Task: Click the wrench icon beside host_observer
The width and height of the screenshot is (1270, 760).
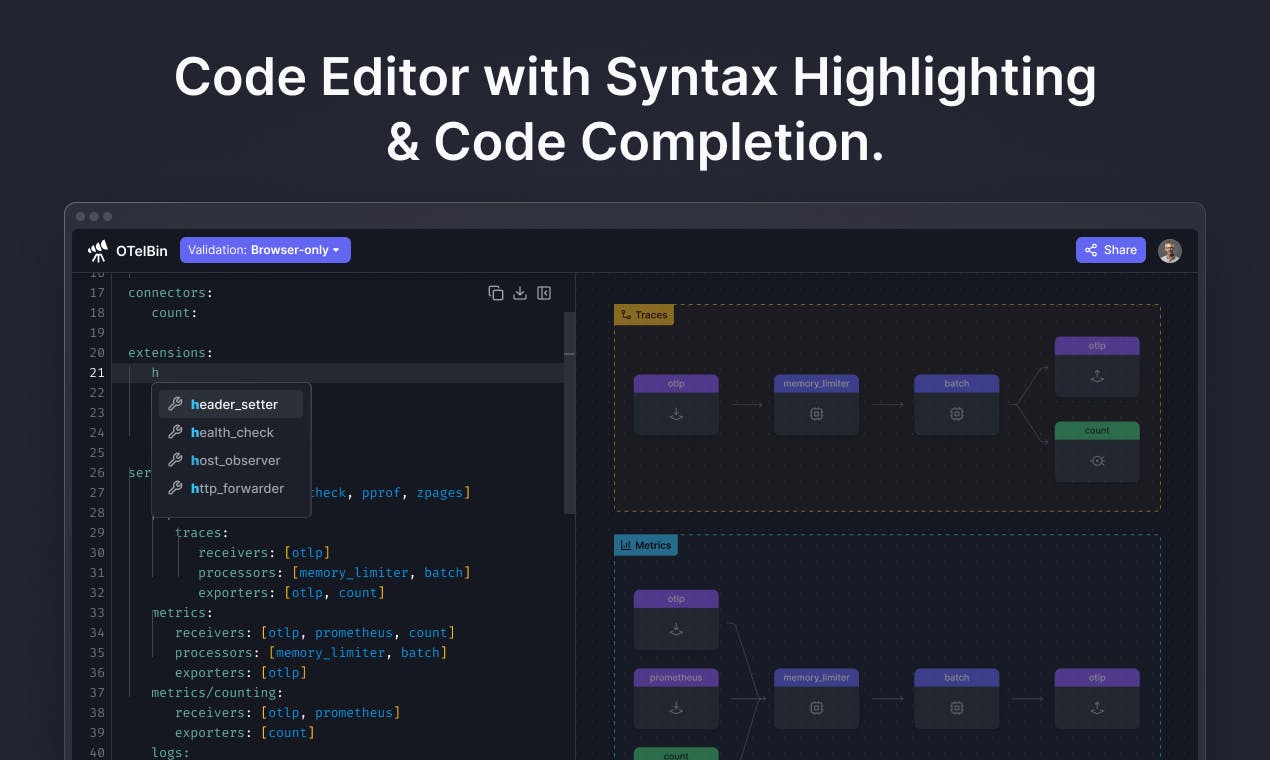Action: 175,460
